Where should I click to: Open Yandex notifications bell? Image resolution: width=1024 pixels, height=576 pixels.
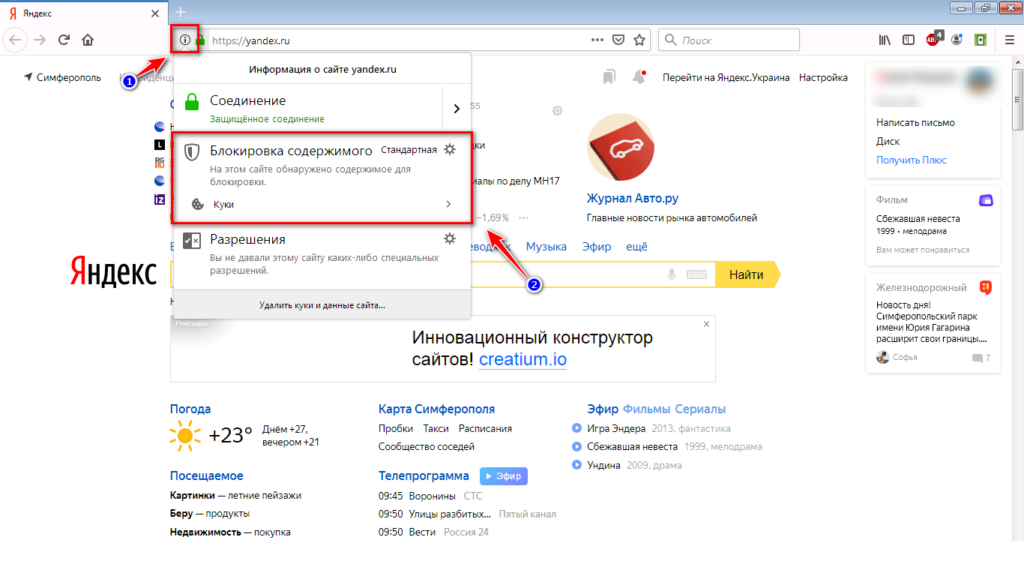pyautogui.click(x=638, y=77)
